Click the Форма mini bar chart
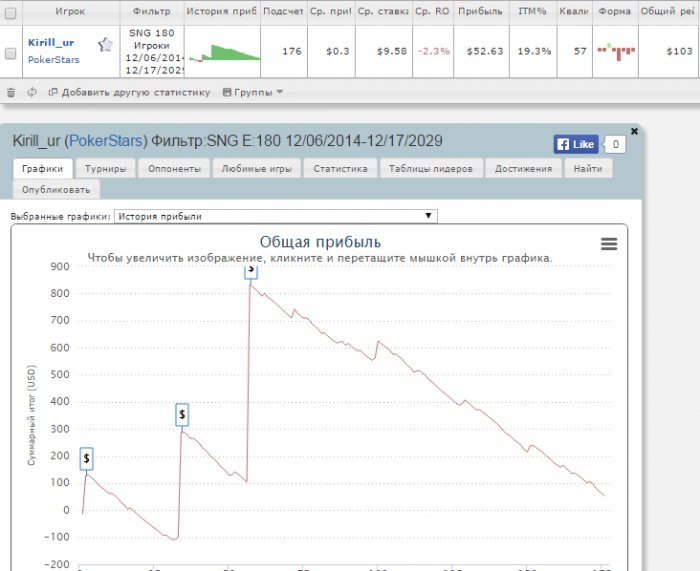 (x=617, y=51)
